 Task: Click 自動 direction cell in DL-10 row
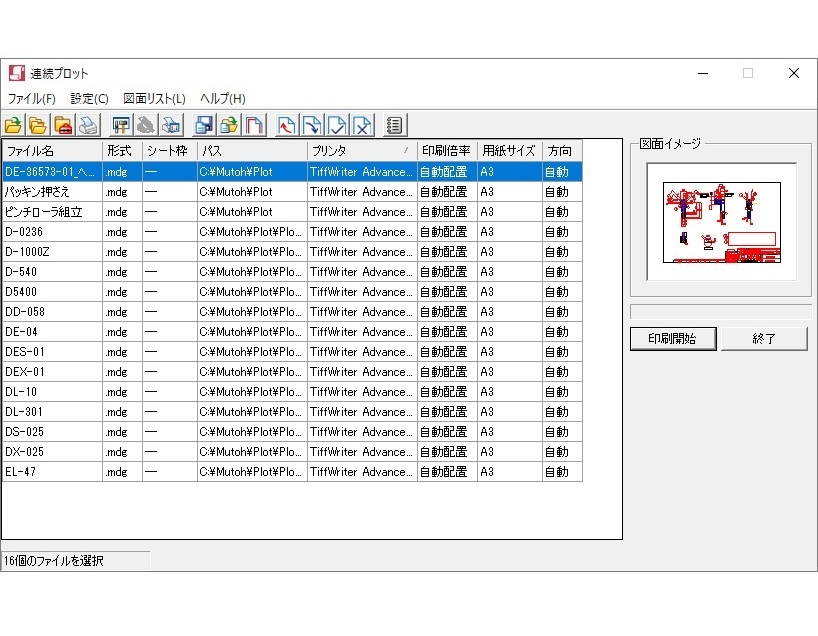(x=562, y=392)
